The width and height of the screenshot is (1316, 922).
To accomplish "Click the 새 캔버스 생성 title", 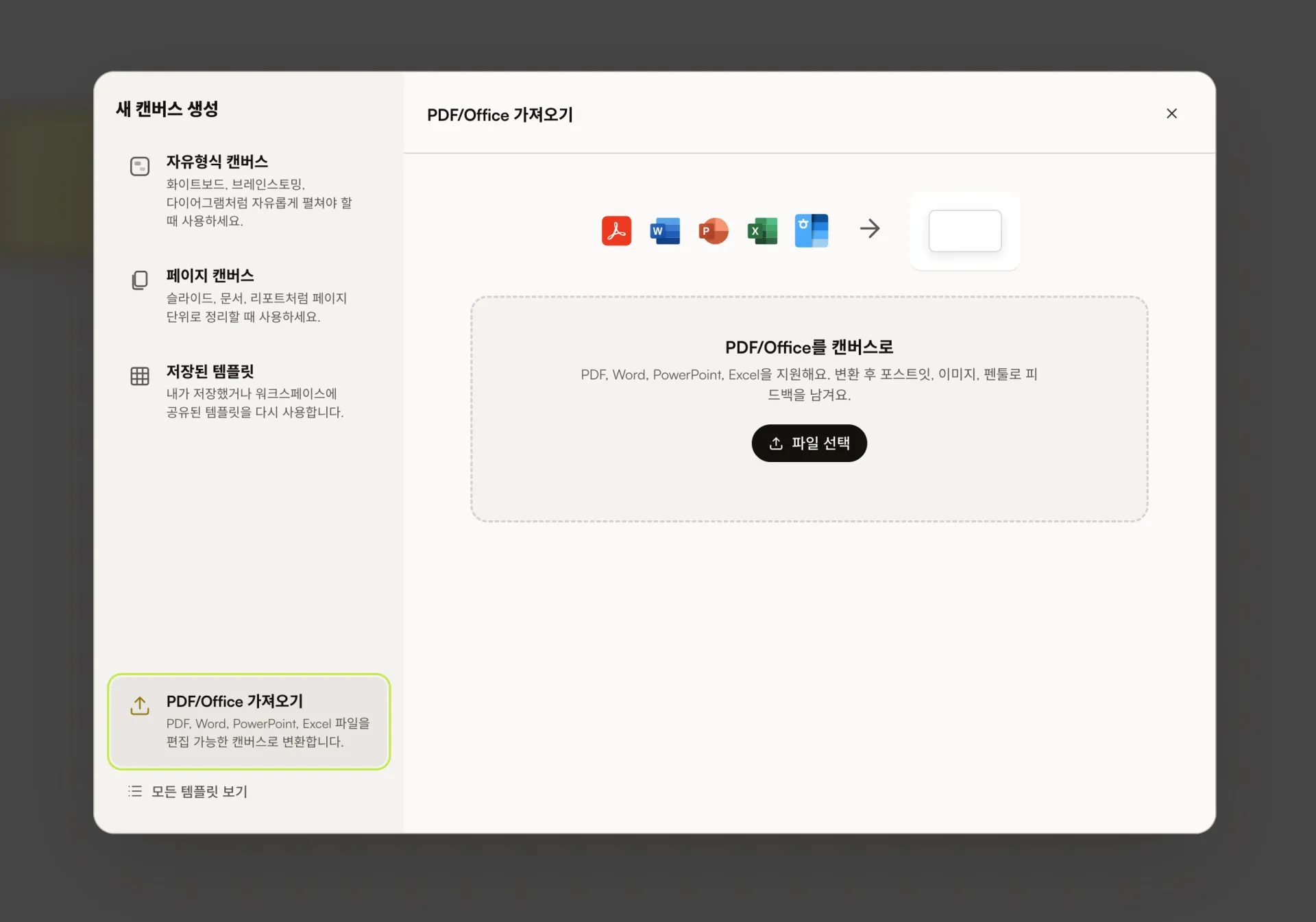I will coord(167,108).
